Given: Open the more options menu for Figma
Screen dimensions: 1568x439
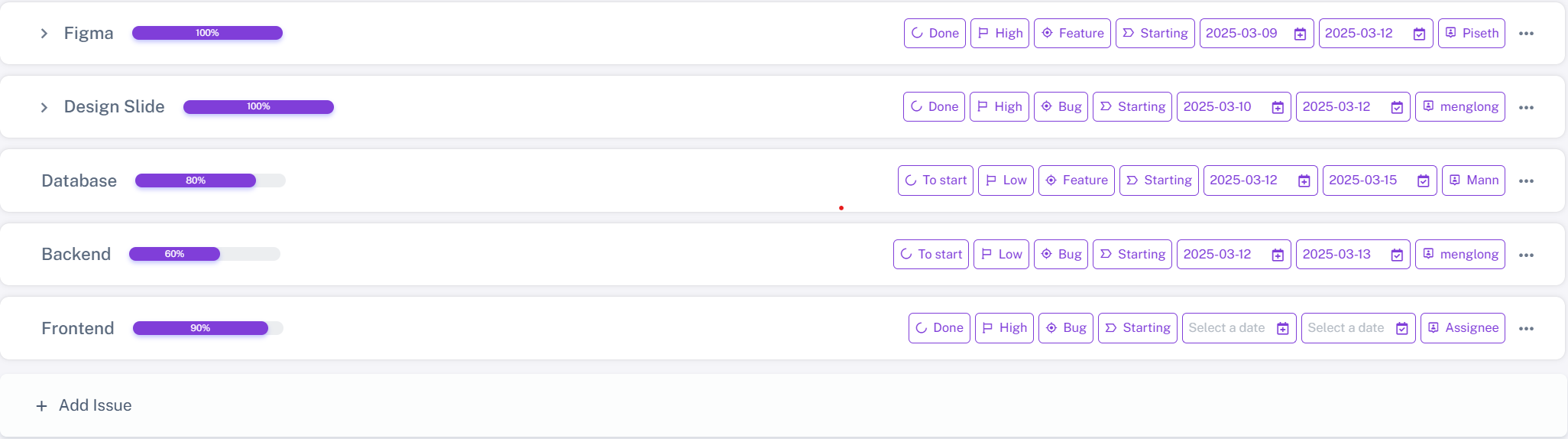Looking at the screenshot, I should 1526,34.
